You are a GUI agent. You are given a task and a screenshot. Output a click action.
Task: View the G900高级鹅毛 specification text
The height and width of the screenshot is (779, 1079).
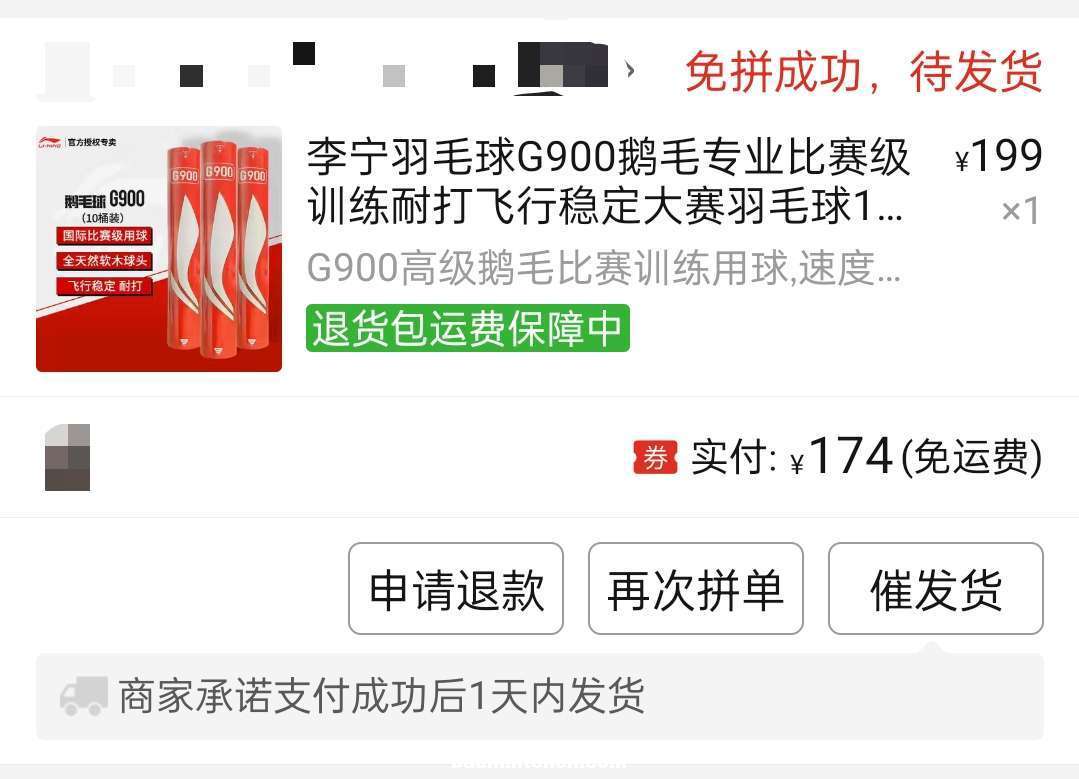coord(603,268)
